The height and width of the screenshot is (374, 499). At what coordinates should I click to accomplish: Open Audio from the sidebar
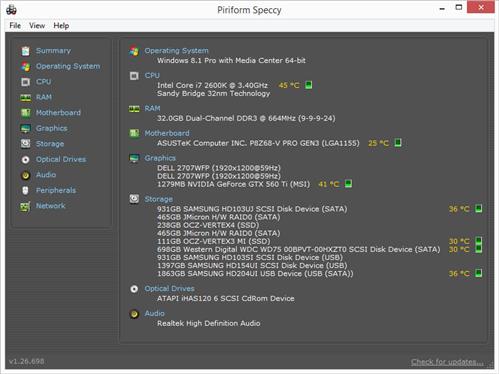click(x=46, y=175)
